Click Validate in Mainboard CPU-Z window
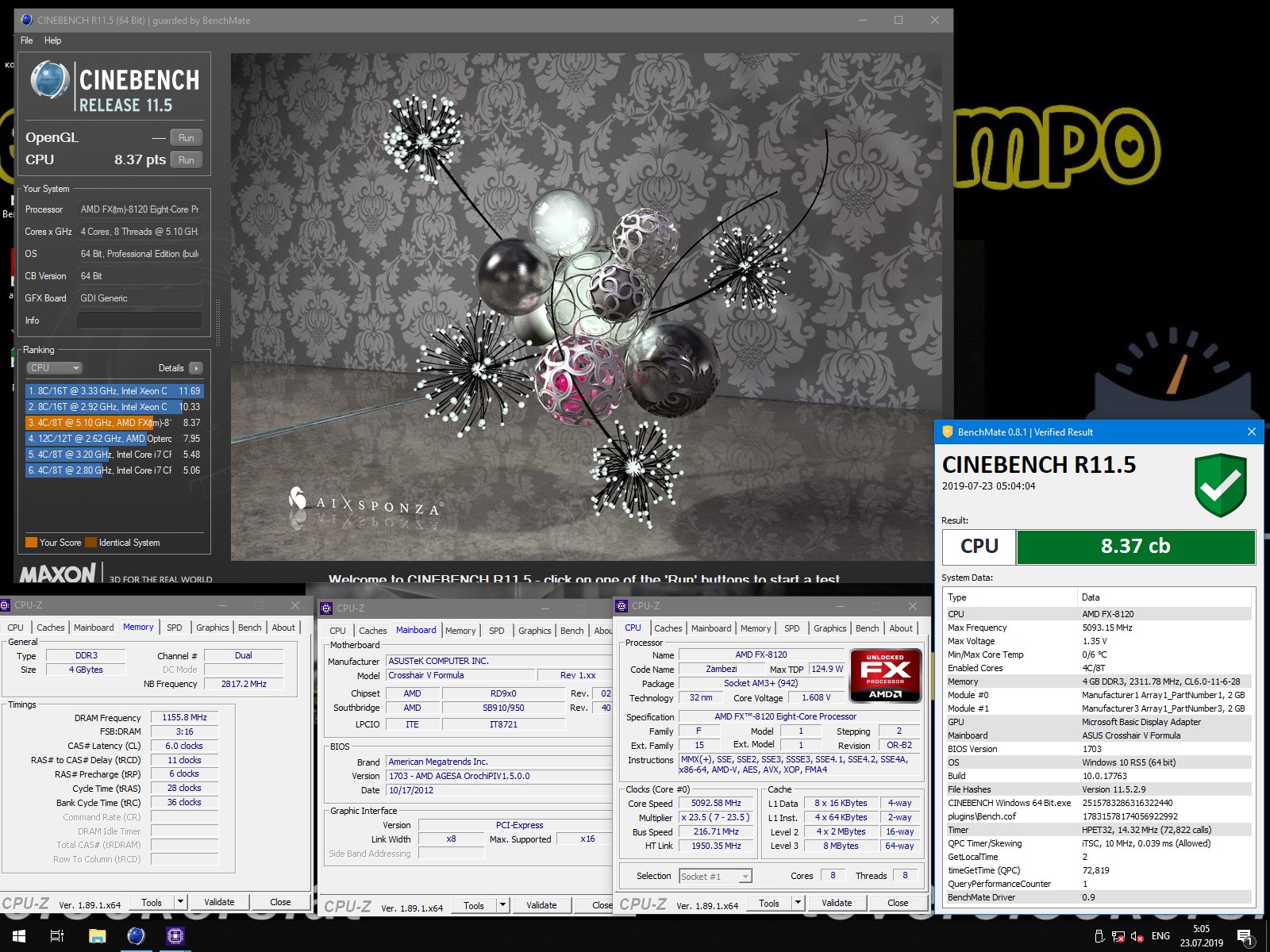Screen dimensions: 1270x952 [x=541, y=905]
